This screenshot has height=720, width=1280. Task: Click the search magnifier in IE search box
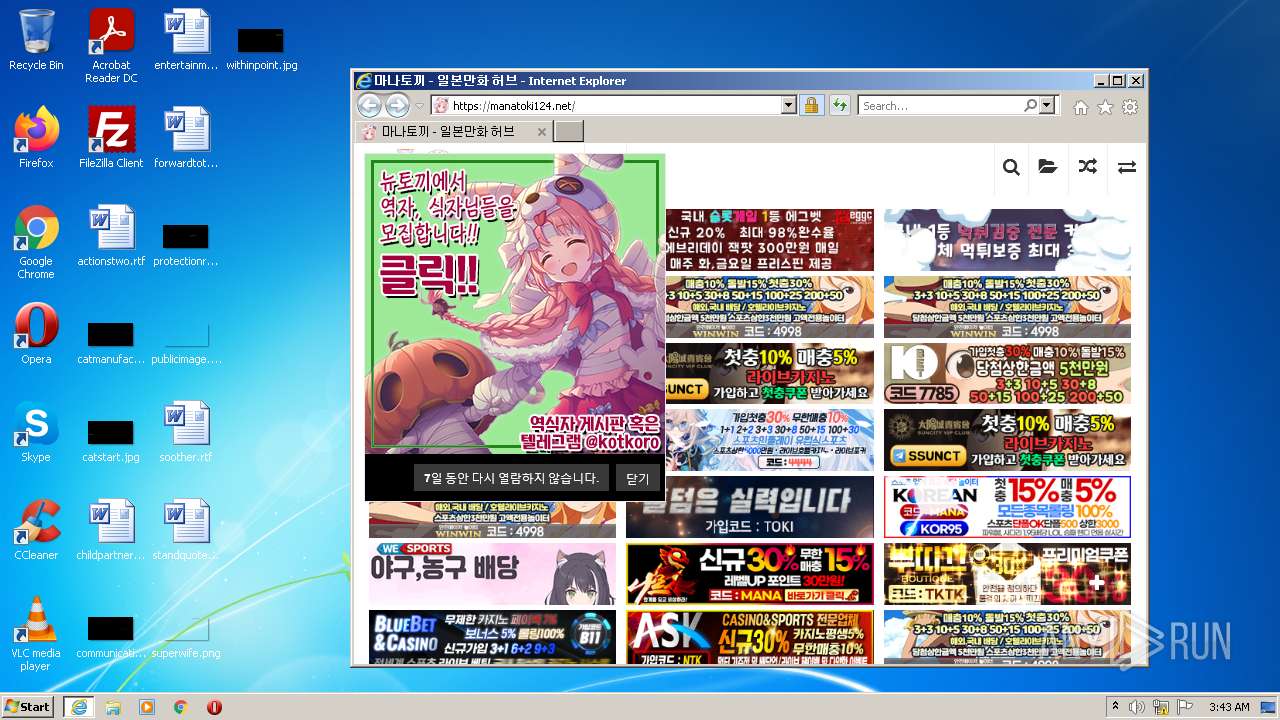[x=1031, y=105]
